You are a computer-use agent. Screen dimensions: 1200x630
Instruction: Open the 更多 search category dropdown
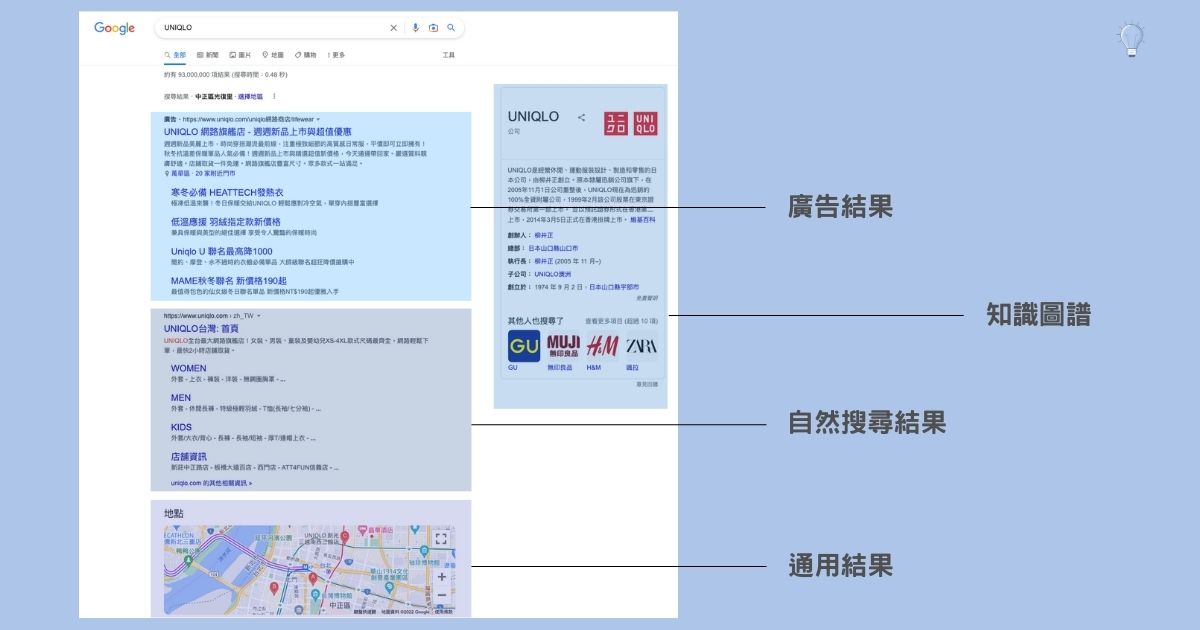pyautogui.click(x=337, y=55)
